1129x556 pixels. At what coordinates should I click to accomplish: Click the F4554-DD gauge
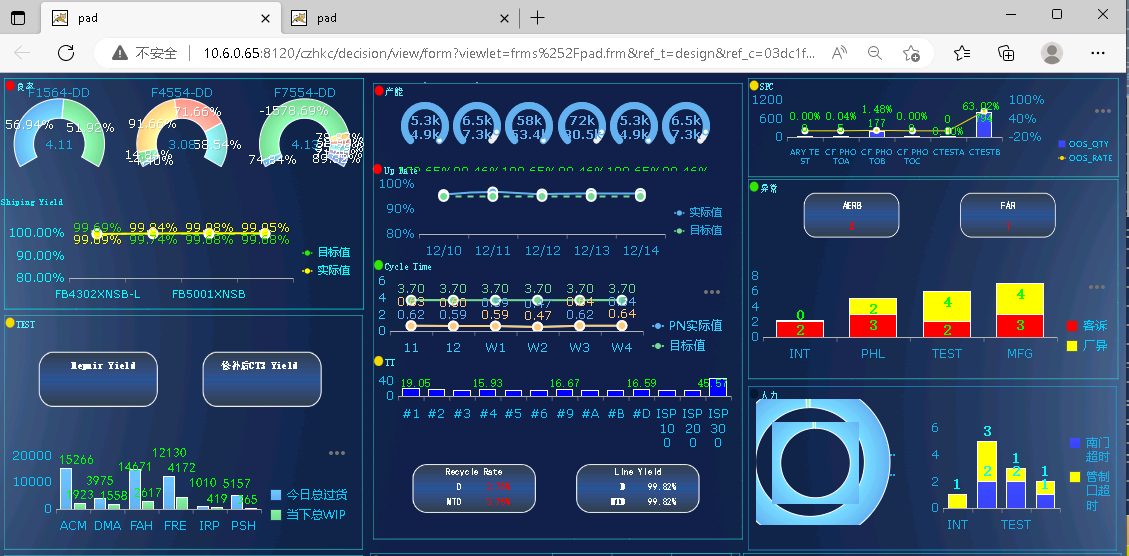pos(181,133)
